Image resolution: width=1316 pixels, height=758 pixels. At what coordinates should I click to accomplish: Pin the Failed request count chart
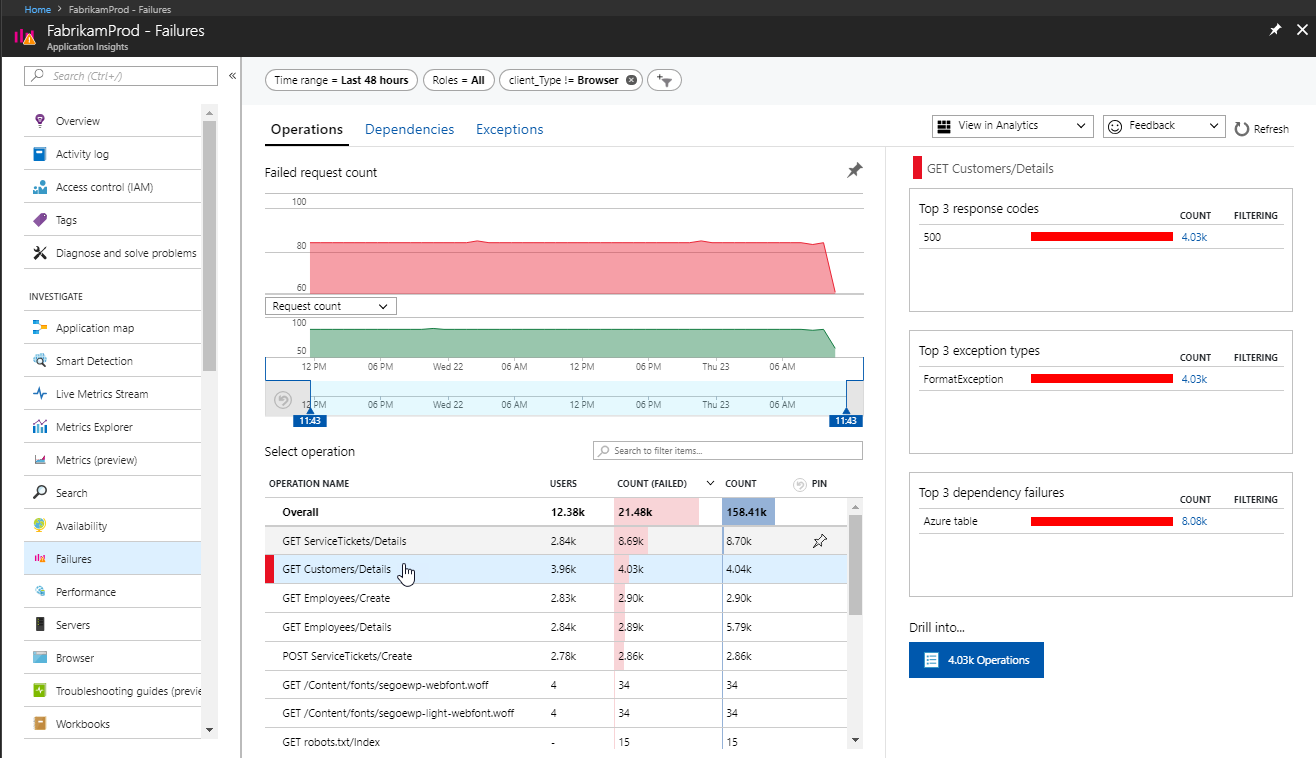854,170
